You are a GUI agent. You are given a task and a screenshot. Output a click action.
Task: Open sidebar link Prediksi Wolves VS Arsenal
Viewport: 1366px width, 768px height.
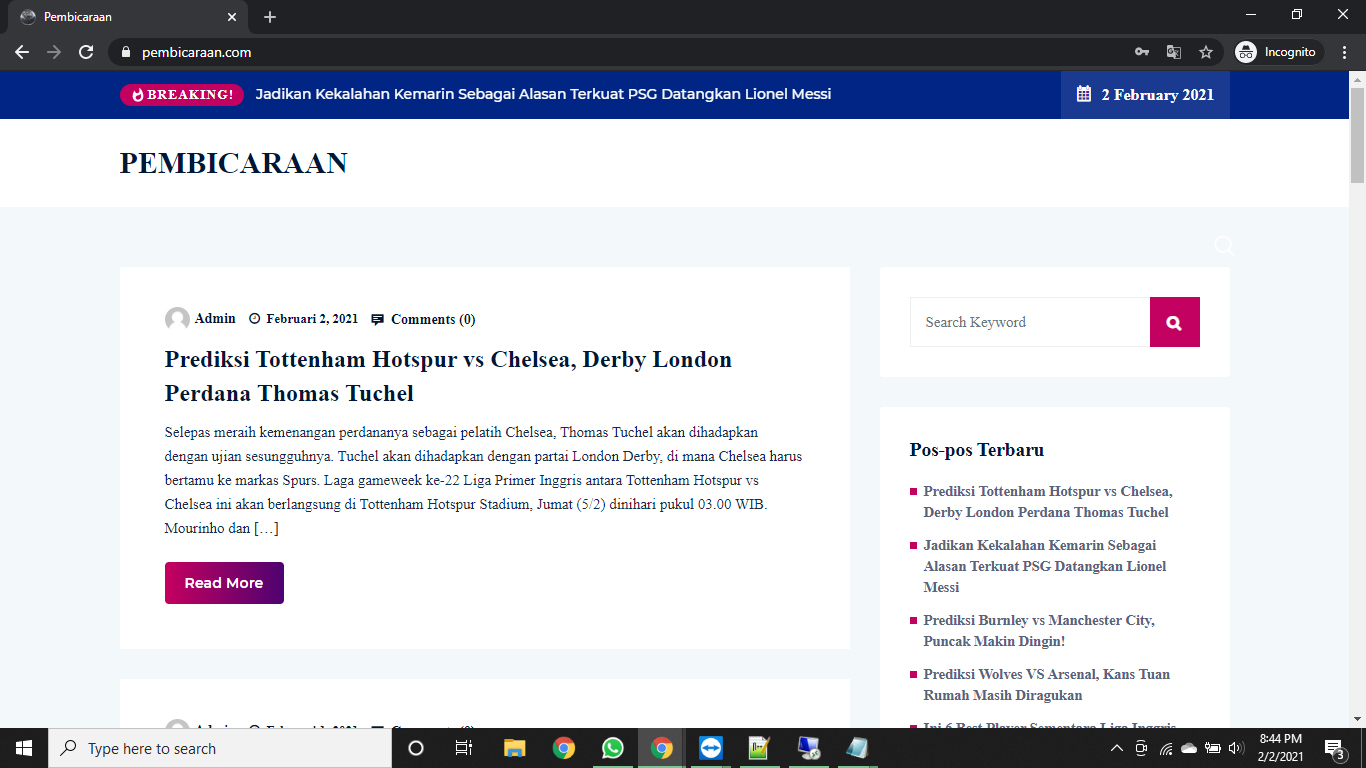[x=1047, y=685]
